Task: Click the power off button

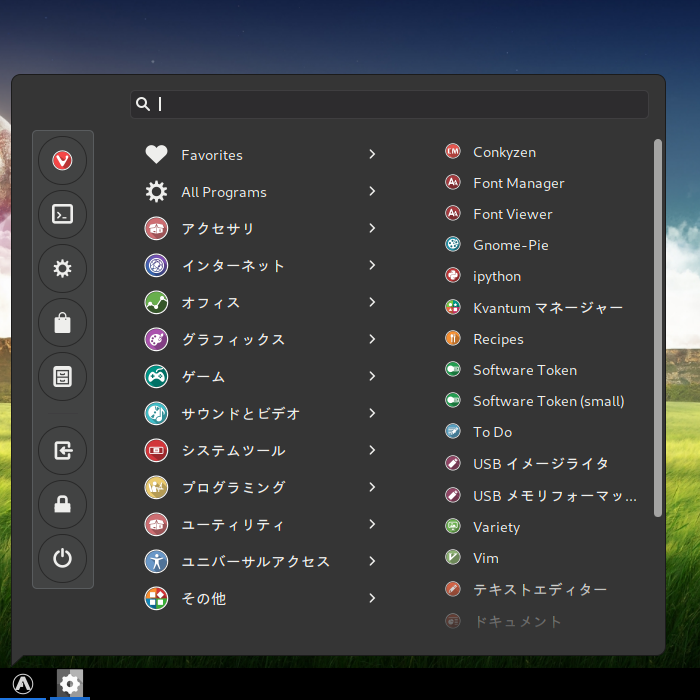Action: coord(62,558)
